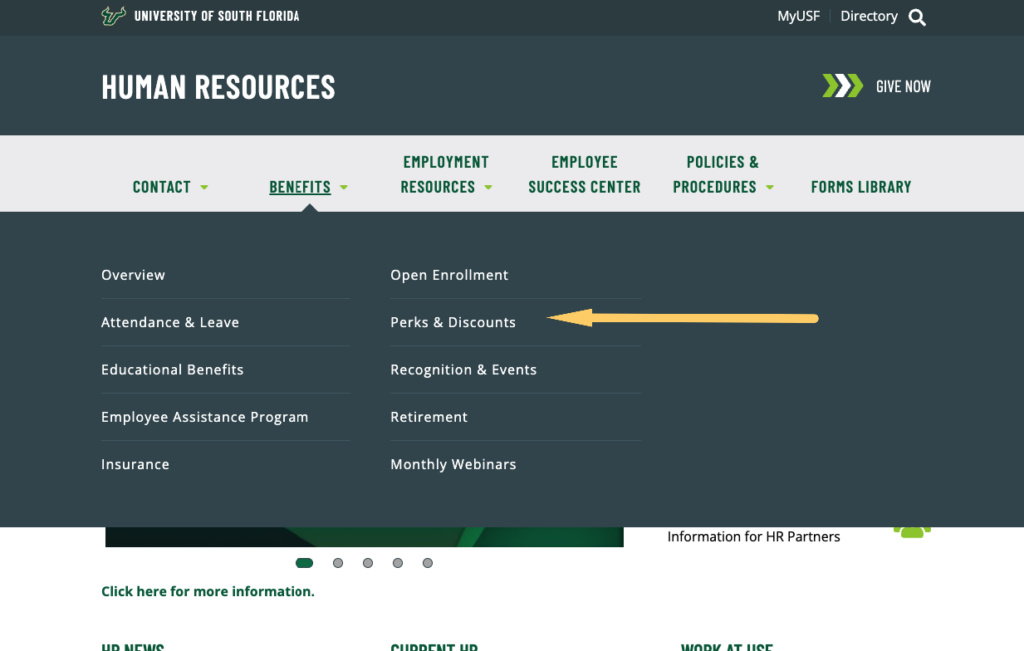The width and height of the screenshot is (1024, 651).
Task: Open the Directory link
Action: pyautogui.click(x=868, y=16)
